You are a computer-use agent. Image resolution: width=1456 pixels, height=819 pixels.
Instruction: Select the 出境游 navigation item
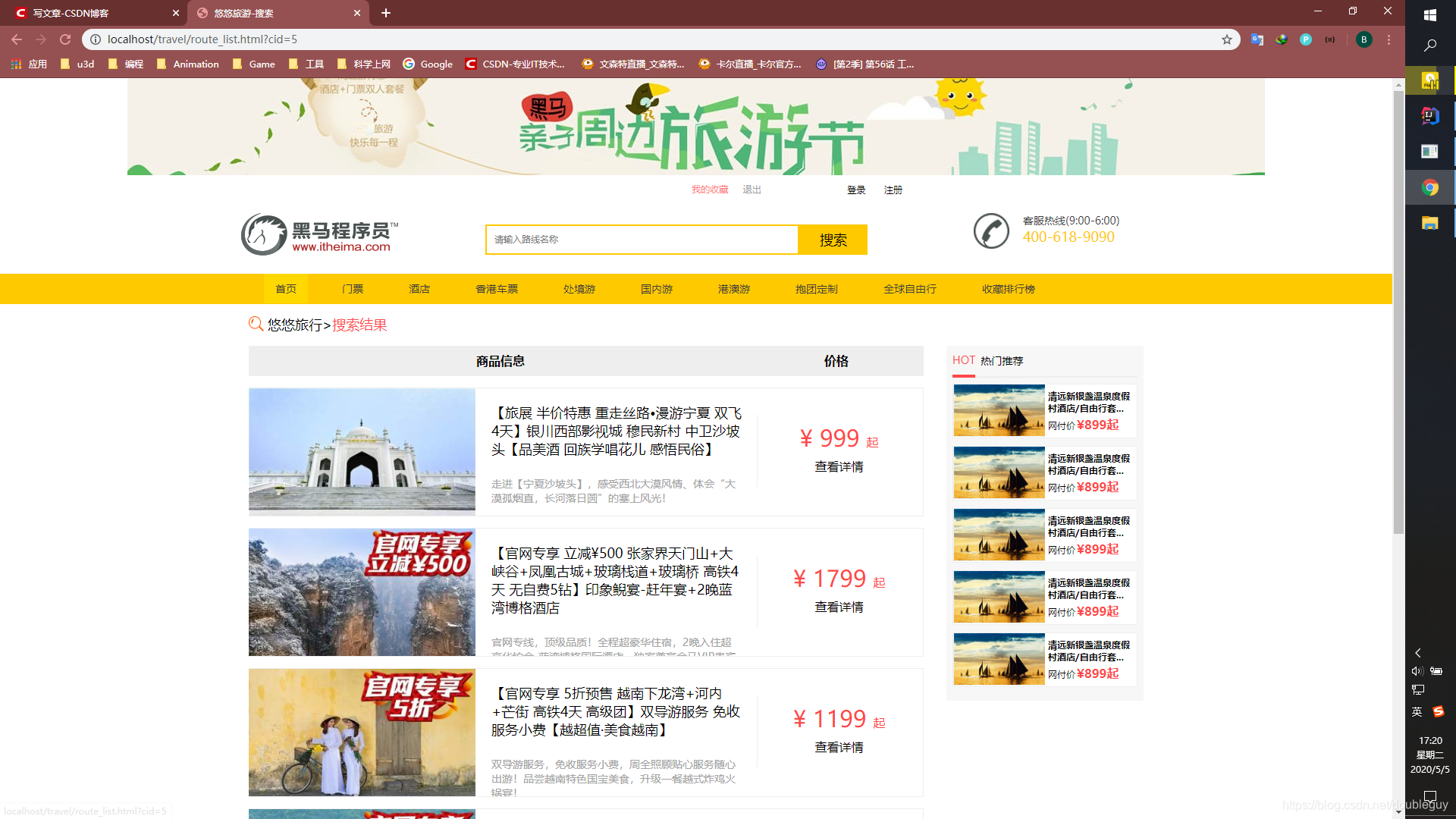point(579,289)
